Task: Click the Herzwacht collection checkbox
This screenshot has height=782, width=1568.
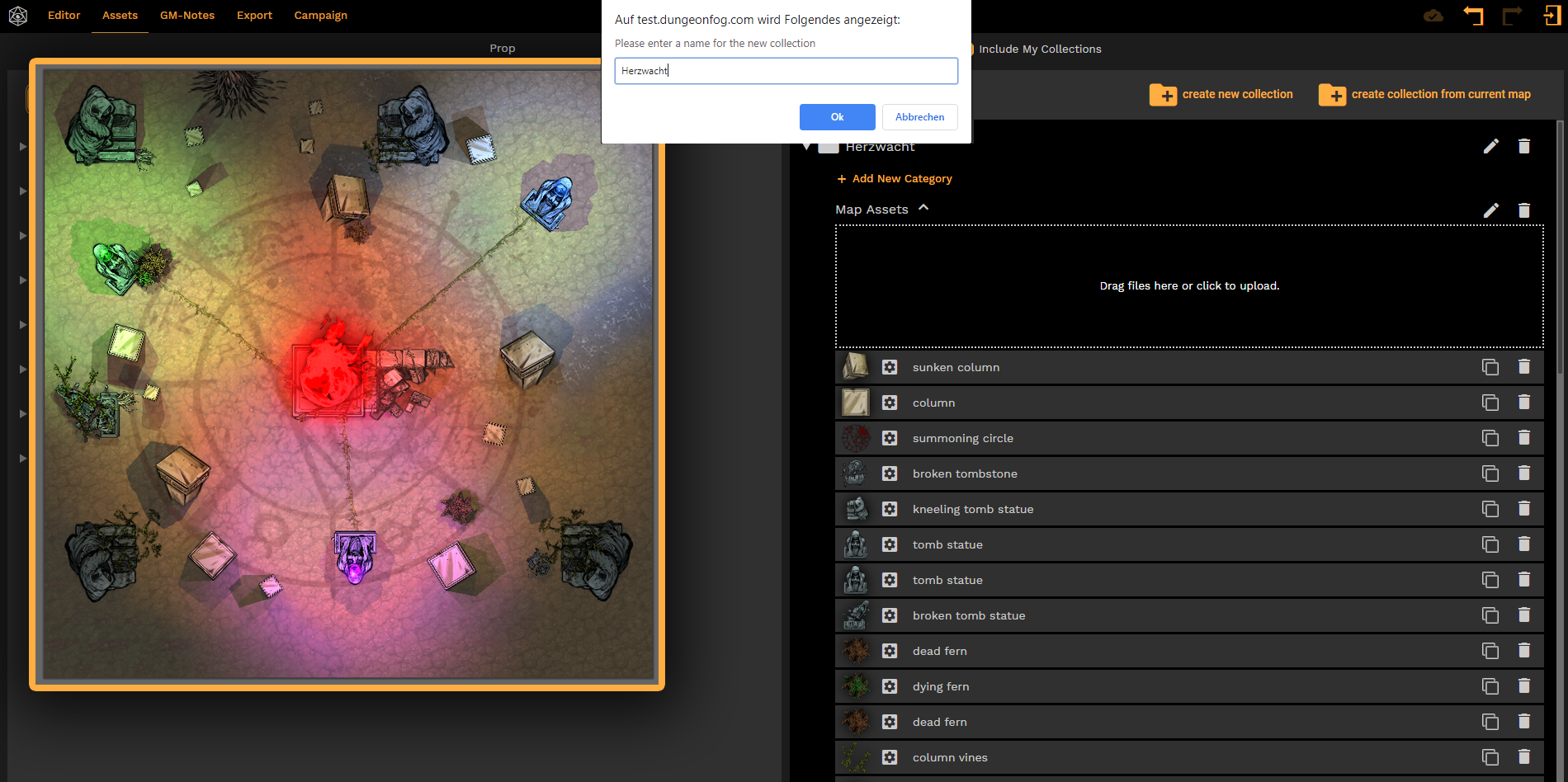Action: tap(828, 148)
